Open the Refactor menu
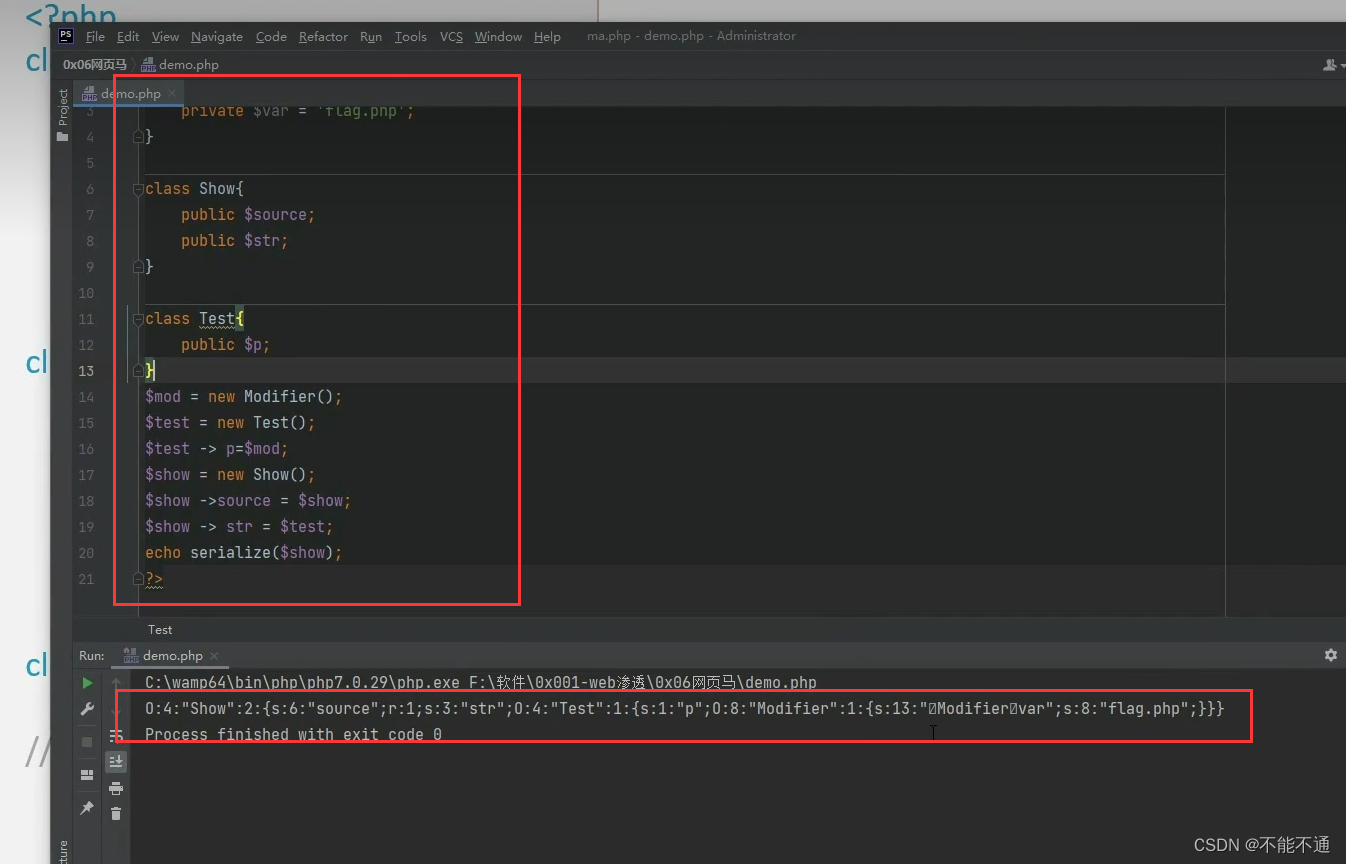Image resolution: width=1346 pixels, height=864 pixels. pos(323,36)
